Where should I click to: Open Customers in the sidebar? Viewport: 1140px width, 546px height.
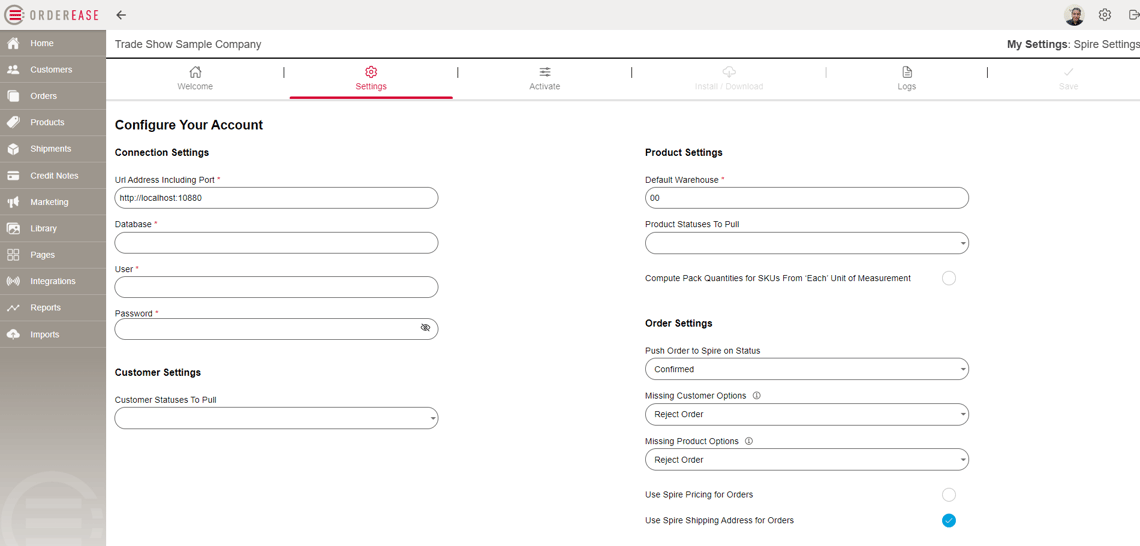pyautogui.click(x=52, y=70)
